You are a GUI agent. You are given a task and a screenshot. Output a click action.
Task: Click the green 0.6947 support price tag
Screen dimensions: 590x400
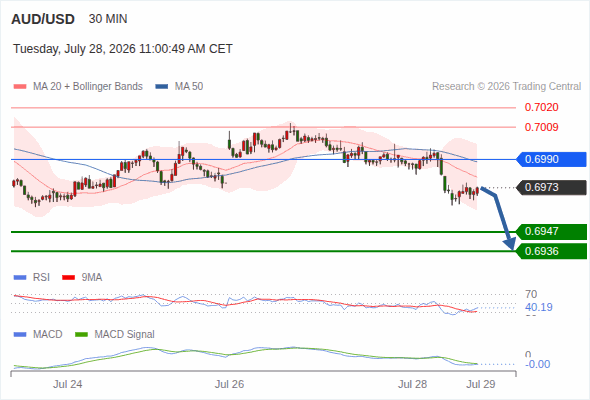pos(551,231)
